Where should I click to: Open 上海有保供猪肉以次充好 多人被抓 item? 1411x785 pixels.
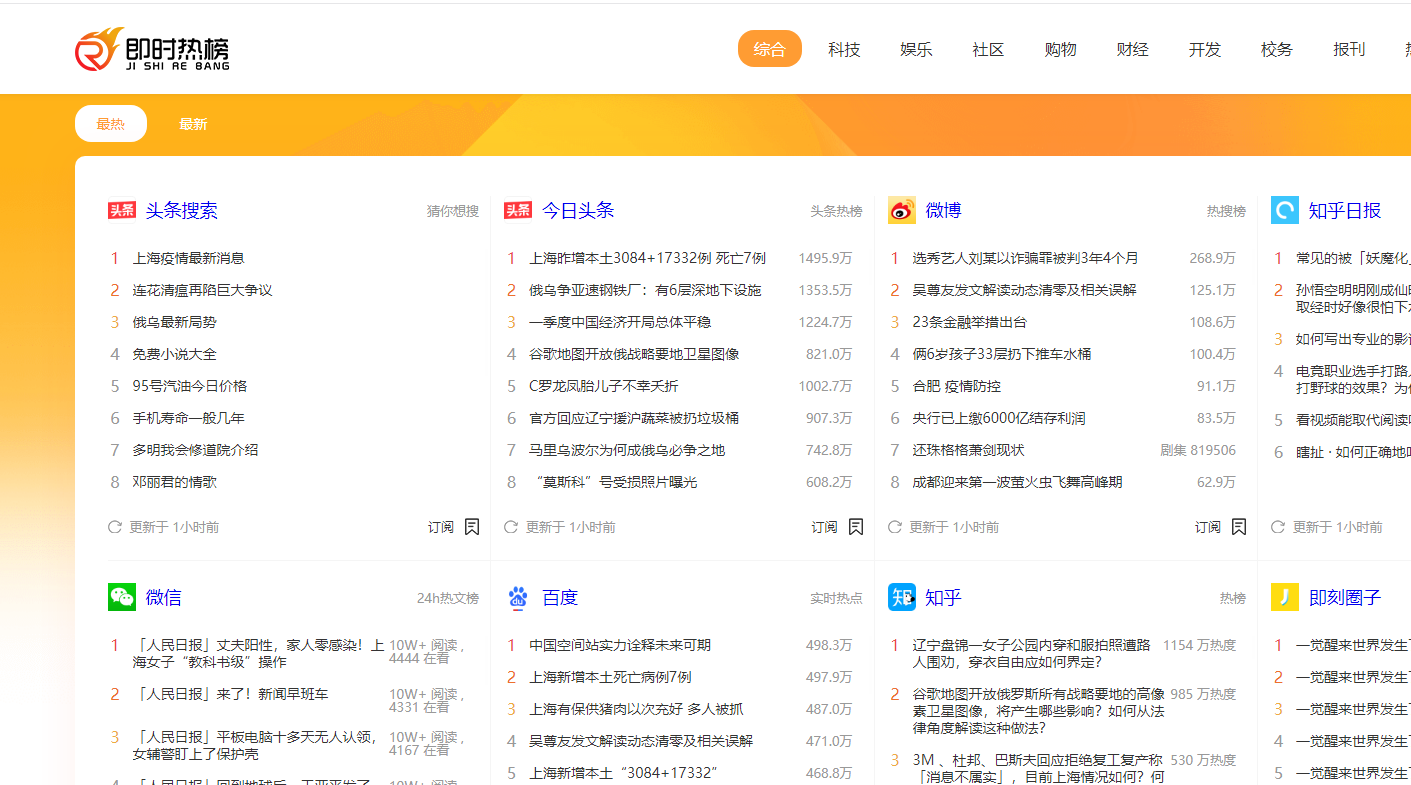click(x=636, y=709)
